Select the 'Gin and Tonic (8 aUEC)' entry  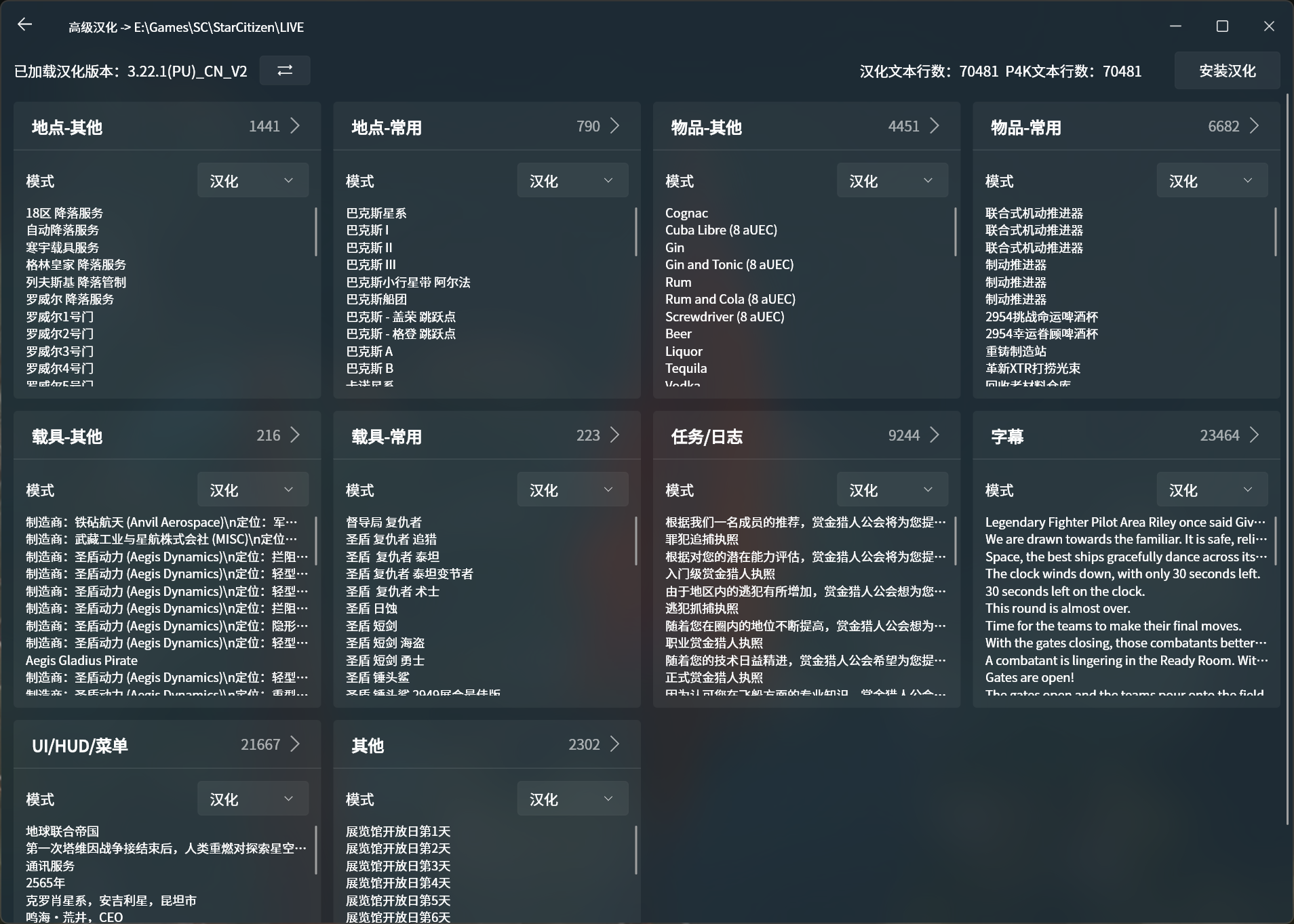click(x=730, y=264)
